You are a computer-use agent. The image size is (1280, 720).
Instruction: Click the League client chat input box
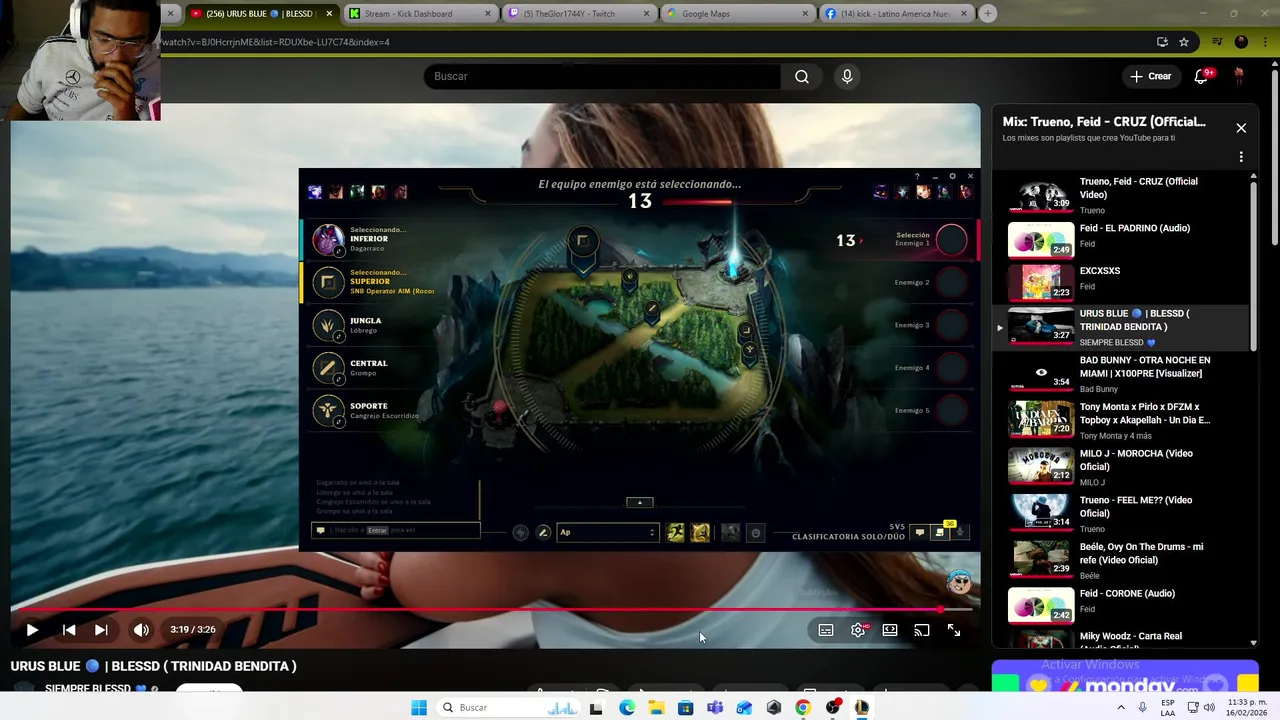(396, 530)
